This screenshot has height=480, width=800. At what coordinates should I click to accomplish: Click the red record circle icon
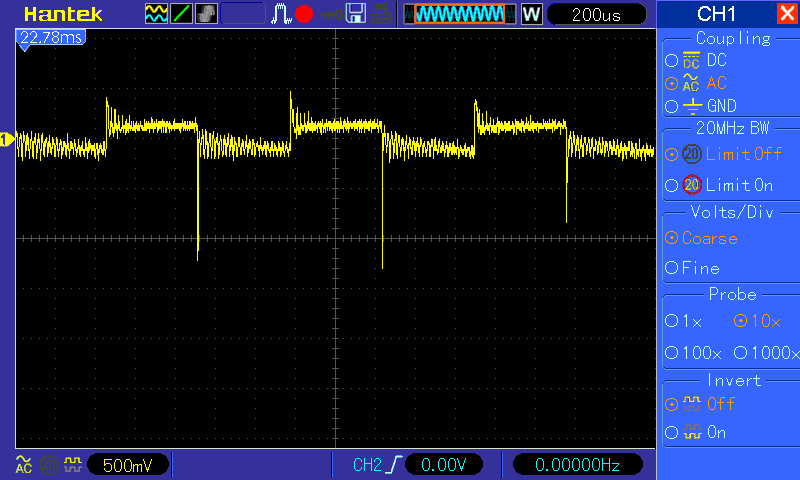[304, 14]
